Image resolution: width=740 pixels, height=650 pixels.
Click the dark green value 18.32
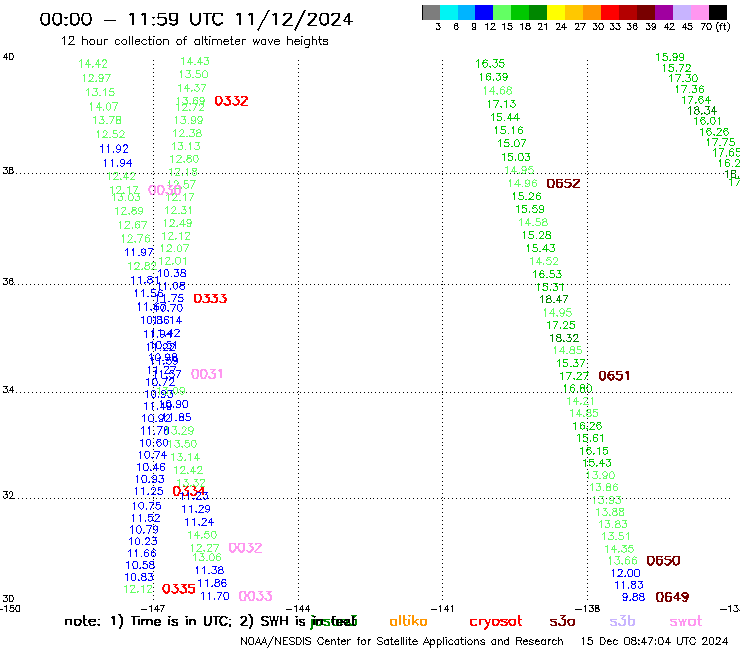coord(564,338)
